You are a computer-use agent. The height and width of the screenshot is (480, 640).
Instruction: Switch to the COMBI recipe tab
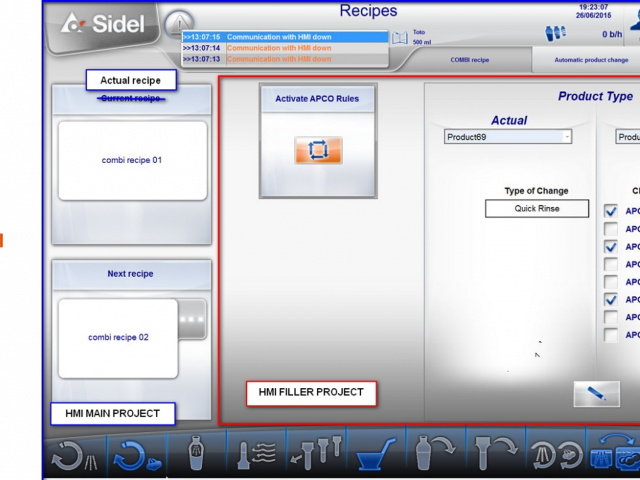pyautogui.click(x=469, y=60)
